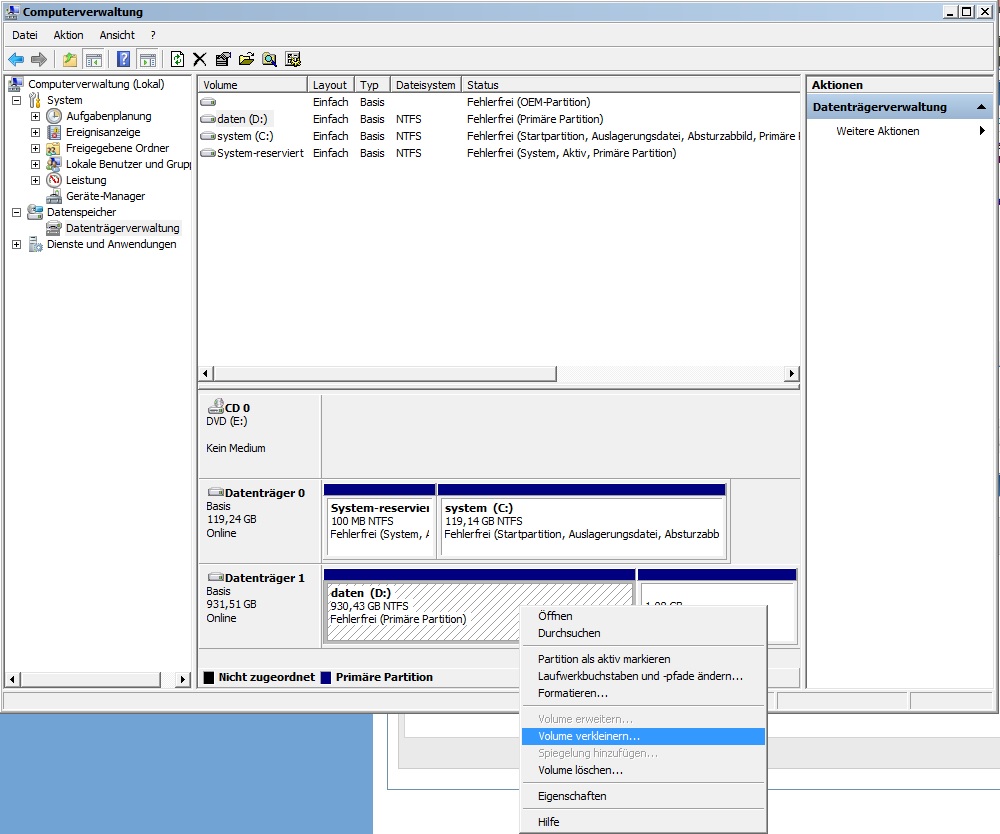
Task: Sort by the Dateisystem column header
Action: [425, 85]
